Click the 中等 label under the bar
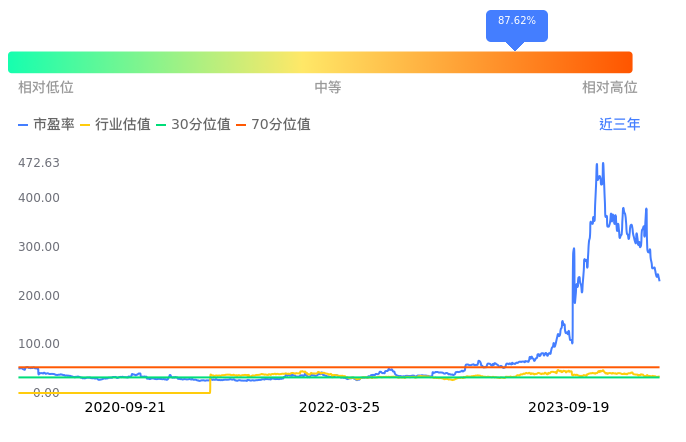This screenshot has height=442, width=686. (328, 88)
